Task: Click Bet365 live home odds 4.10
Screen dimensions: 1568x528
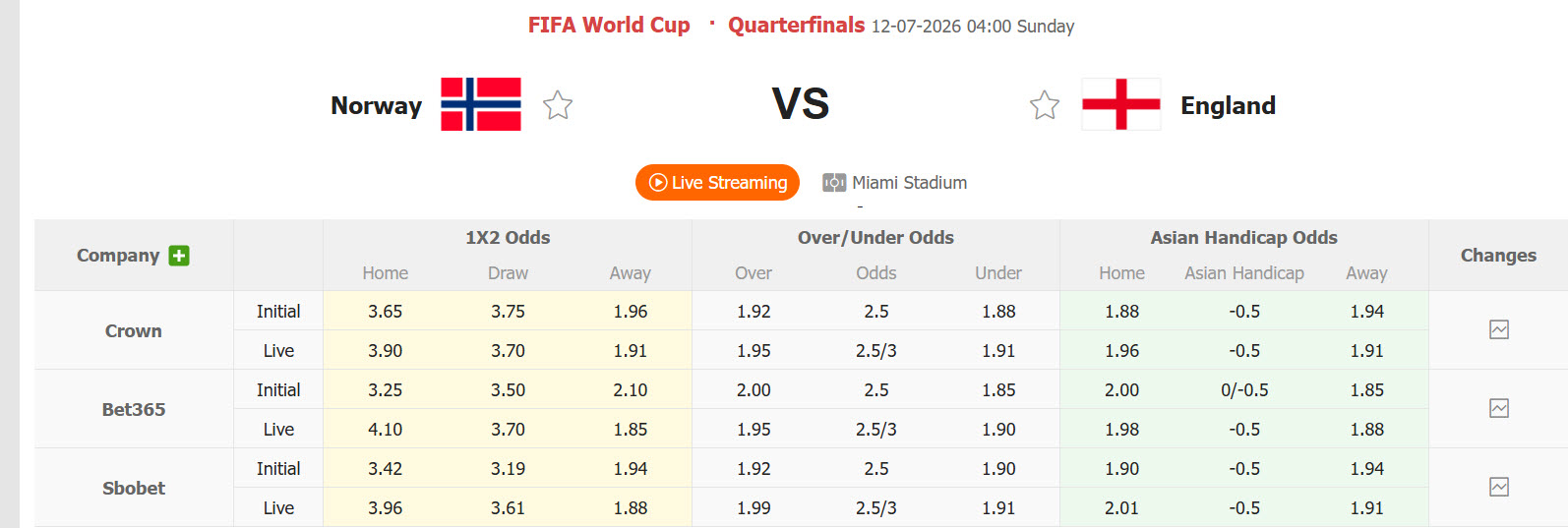Action: pos(385,430)
